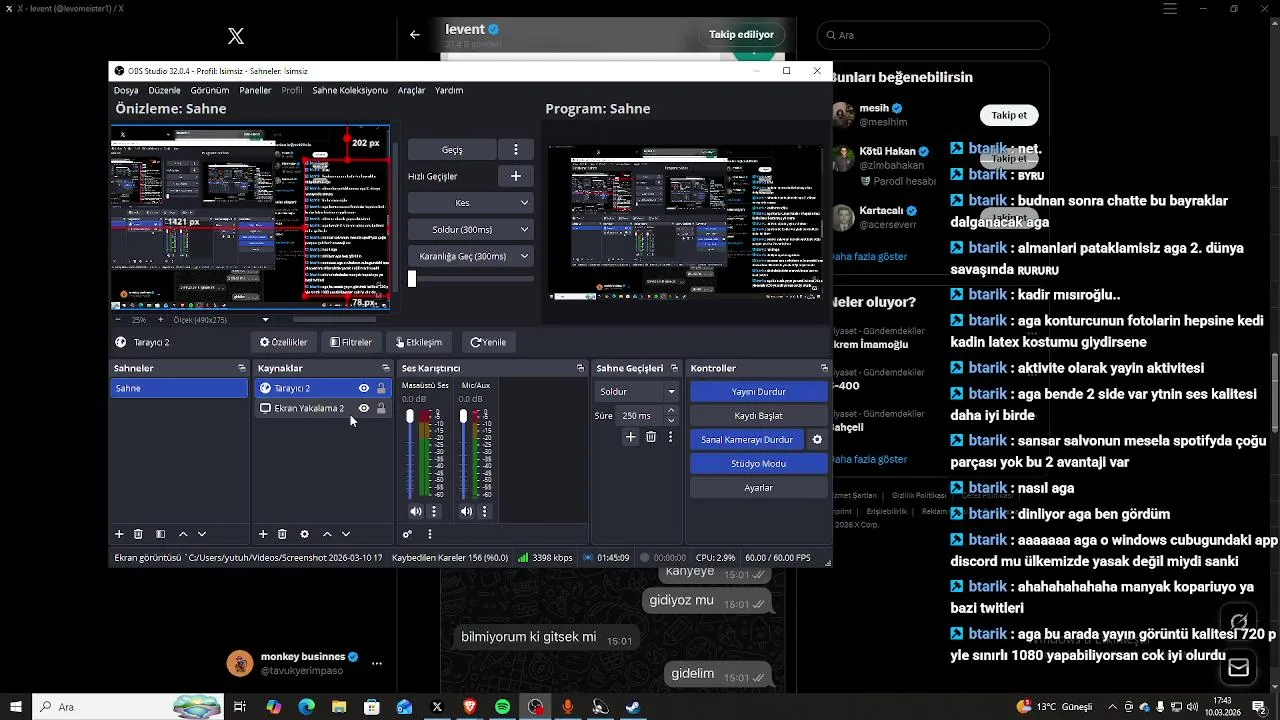1280x720 pixels.
Task: Mute the Mic/Aux audio channel
Action: click(x=466, y=511)
